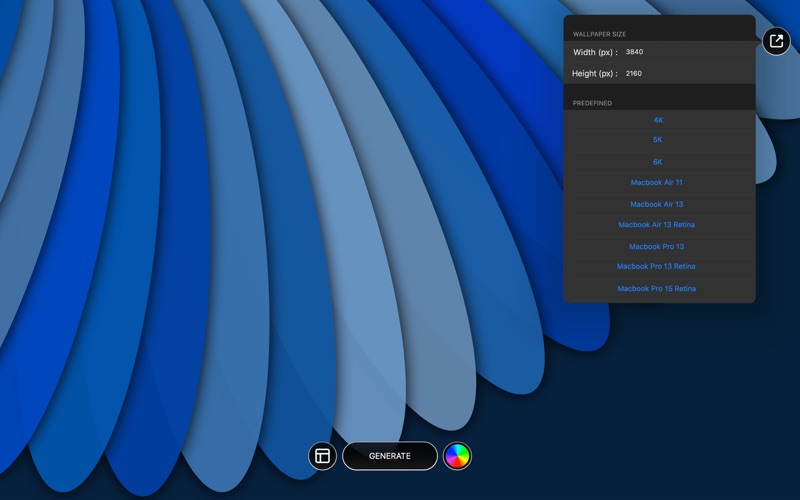The height and width of the screenshot is (500, 800).
Task: Open the rainbow color wheel picker
Action: 457,456
